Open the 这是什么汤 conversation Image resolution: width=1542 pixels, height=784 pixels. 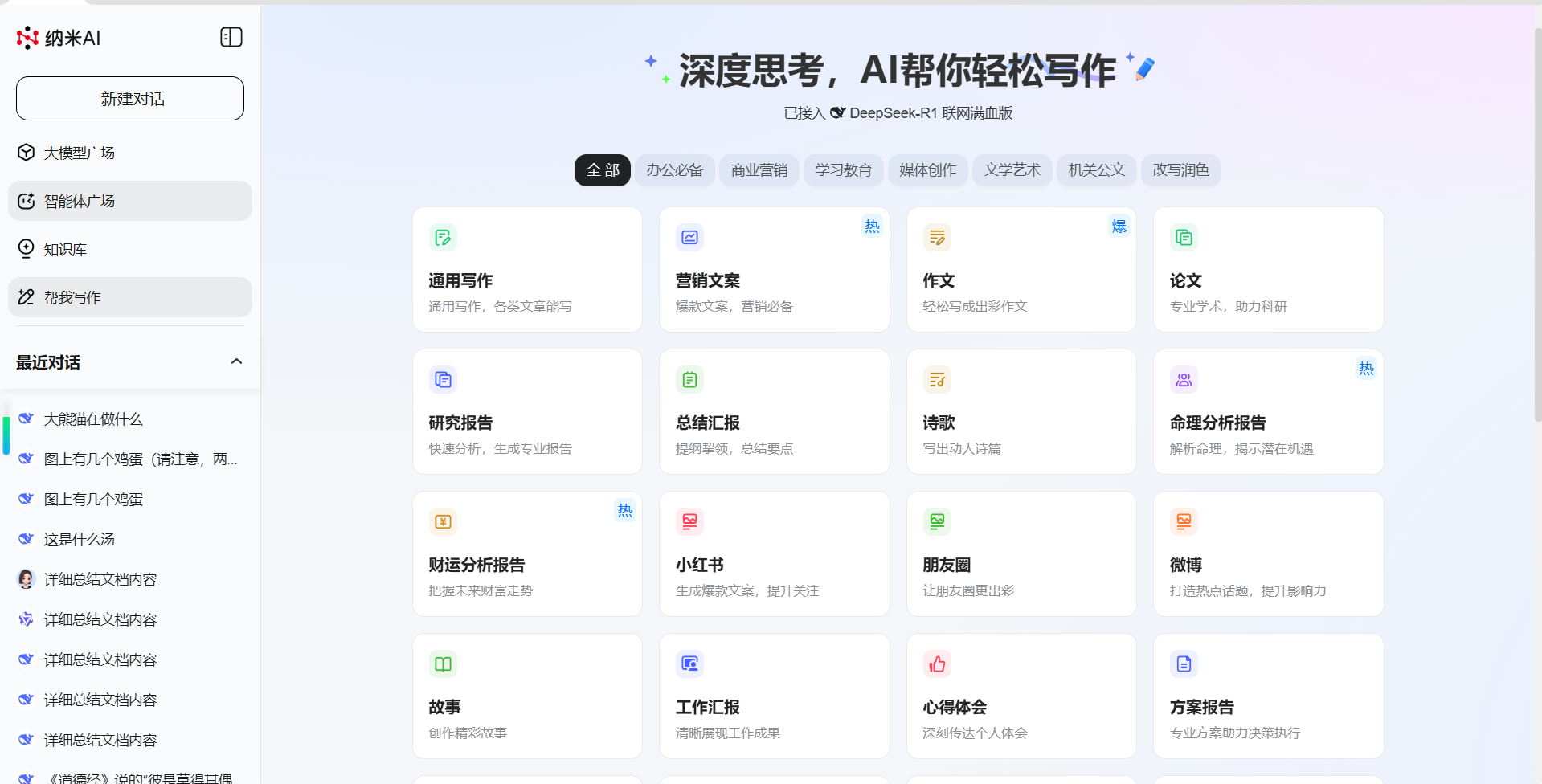tap(79, 539)
